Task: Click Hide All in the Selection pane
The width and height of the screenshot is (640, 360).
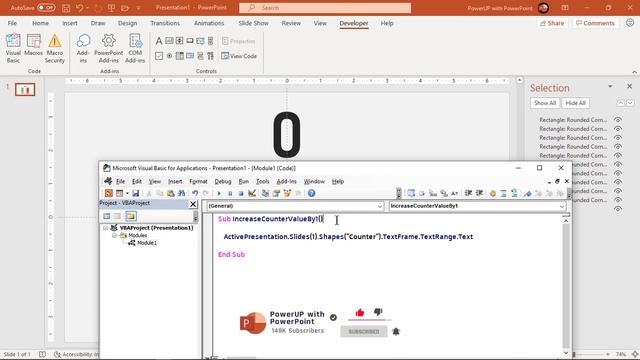Action: [x=576, y=103]
